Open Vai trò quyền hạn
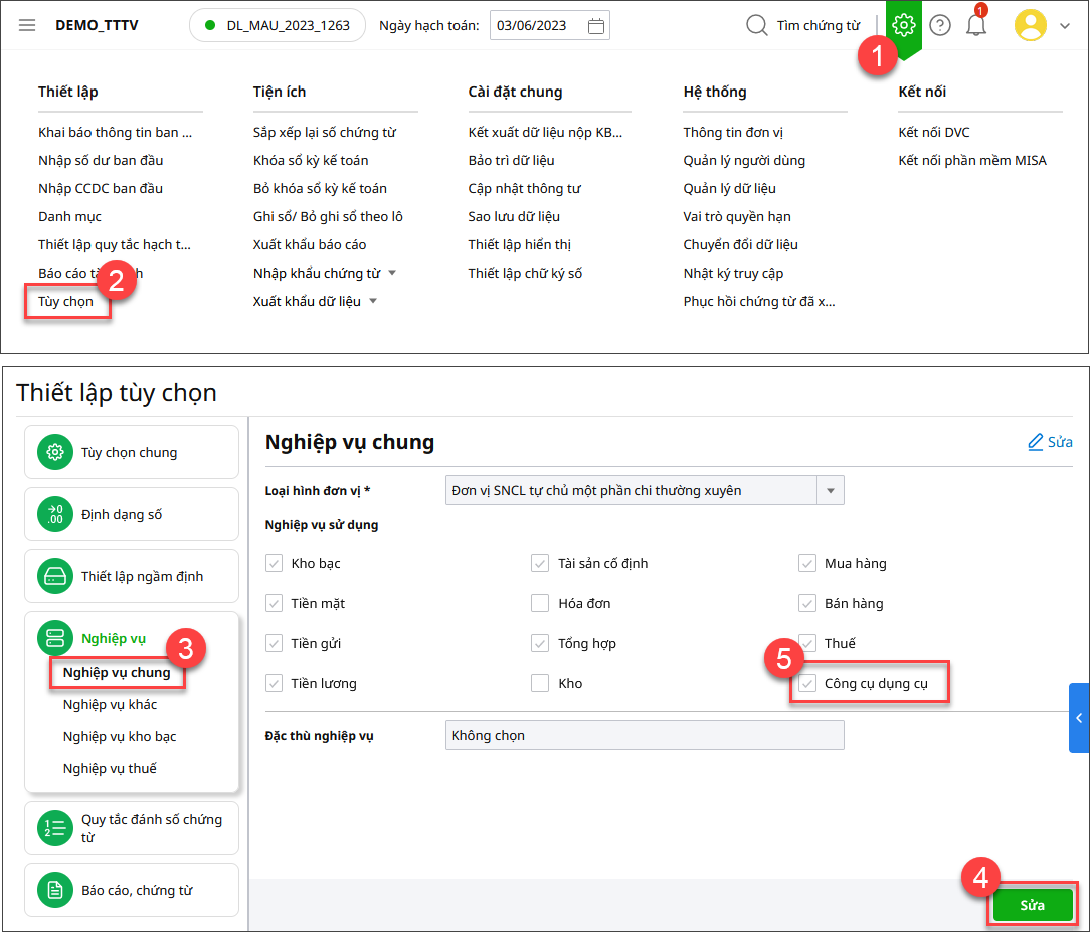Screen dimensions: 1090x932 (x=737, y=217)
